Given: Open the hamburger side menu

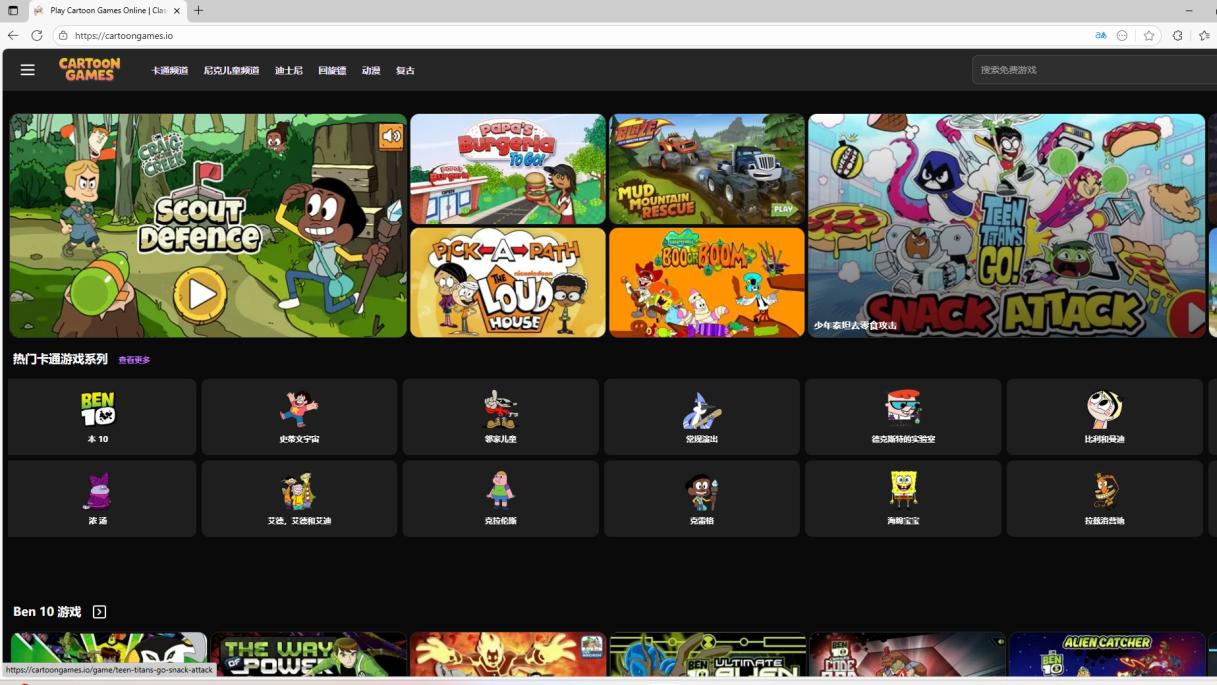Looking at the screenshot, I should 27,70.
